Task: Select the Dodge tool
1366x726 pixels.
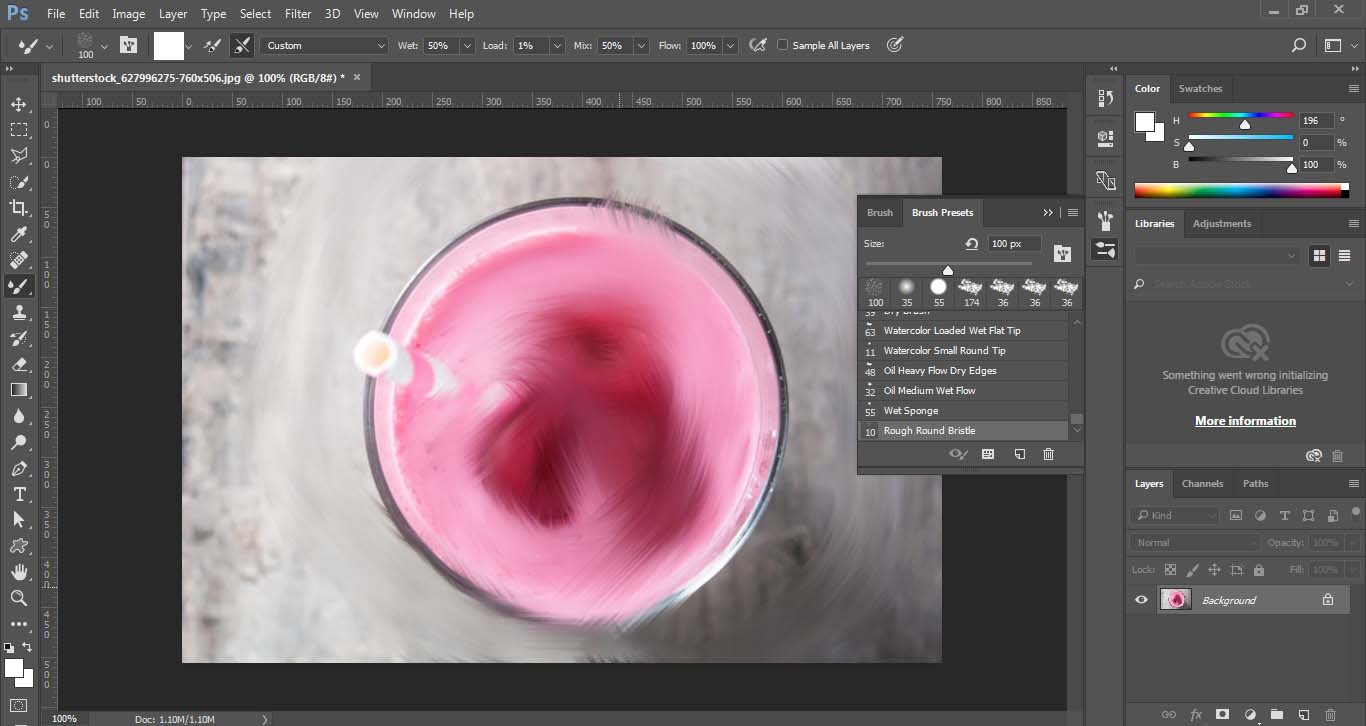Action: (x=18, y=442)
